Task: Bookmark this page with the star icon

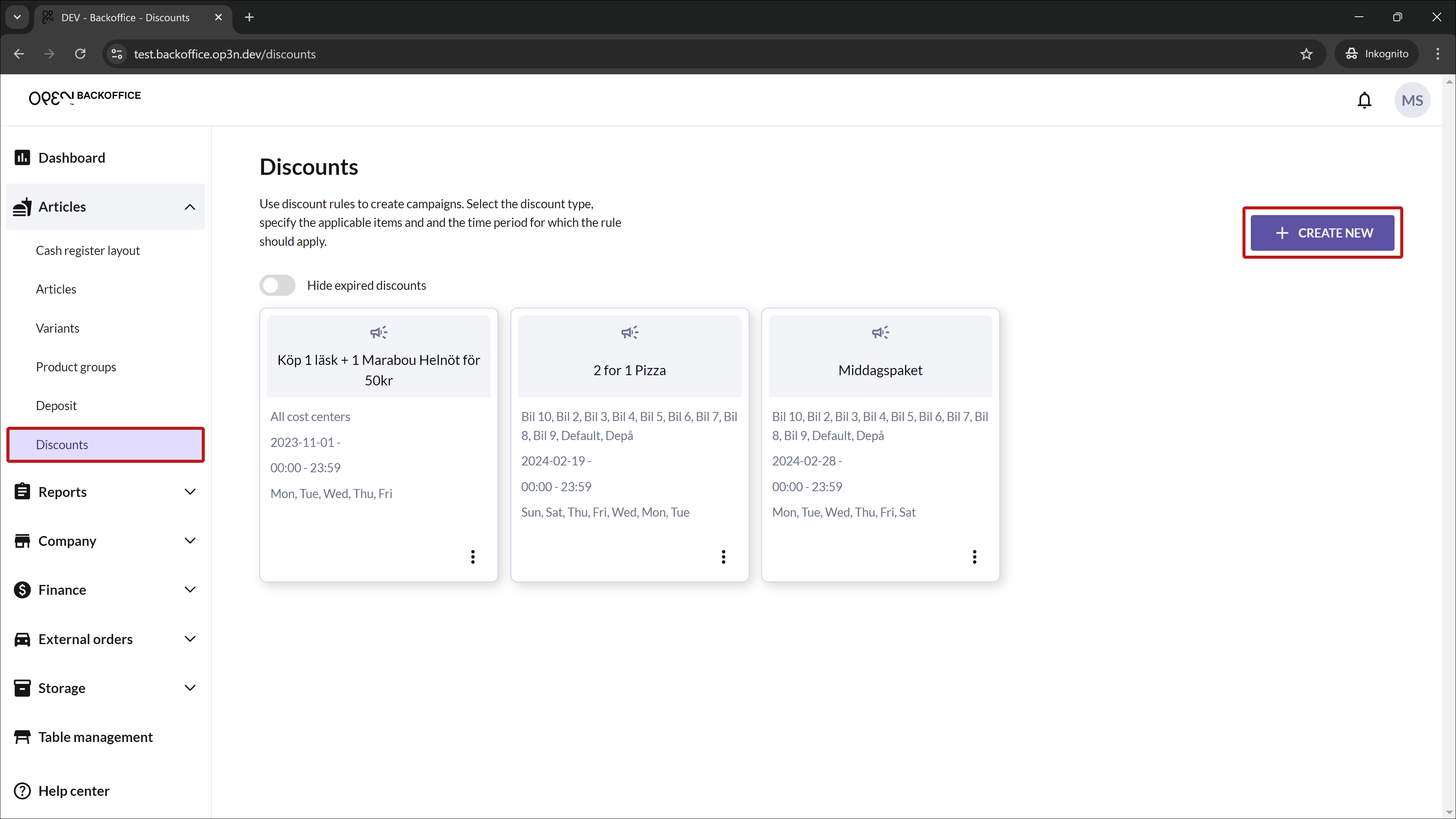Action: [1306, 54]
